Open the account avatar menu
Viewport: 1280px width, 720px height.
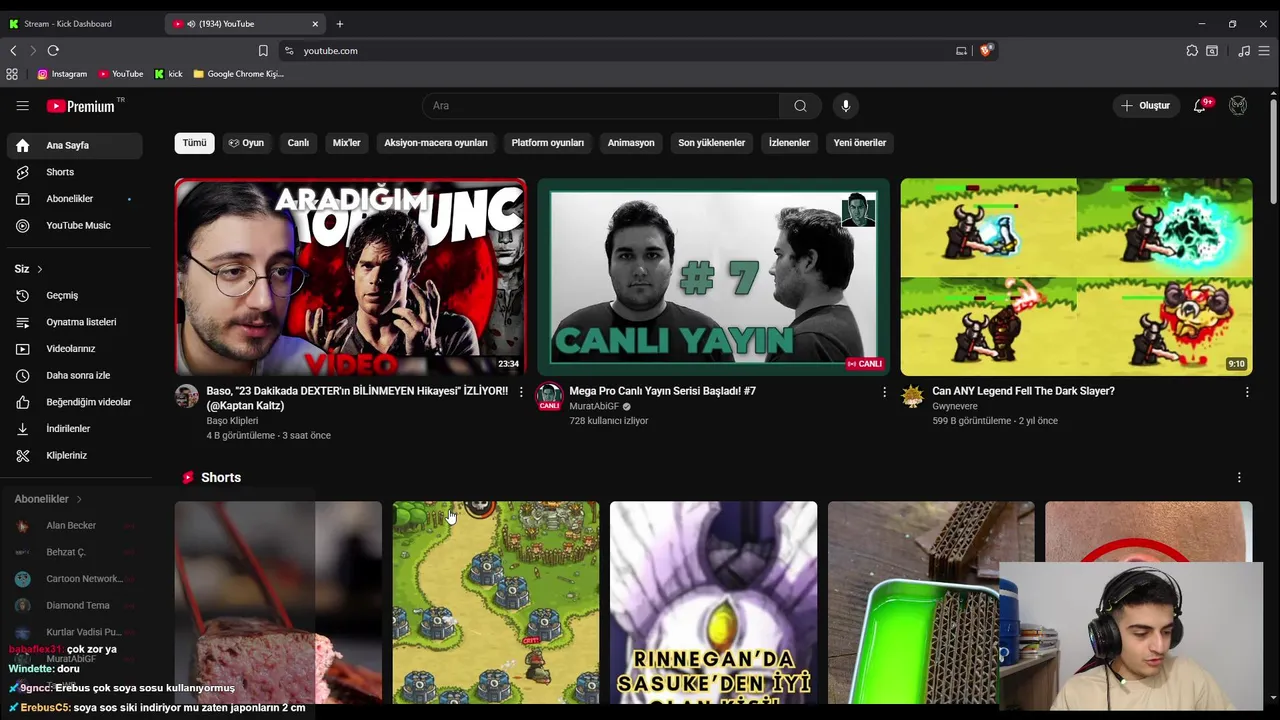(1238, 106)
